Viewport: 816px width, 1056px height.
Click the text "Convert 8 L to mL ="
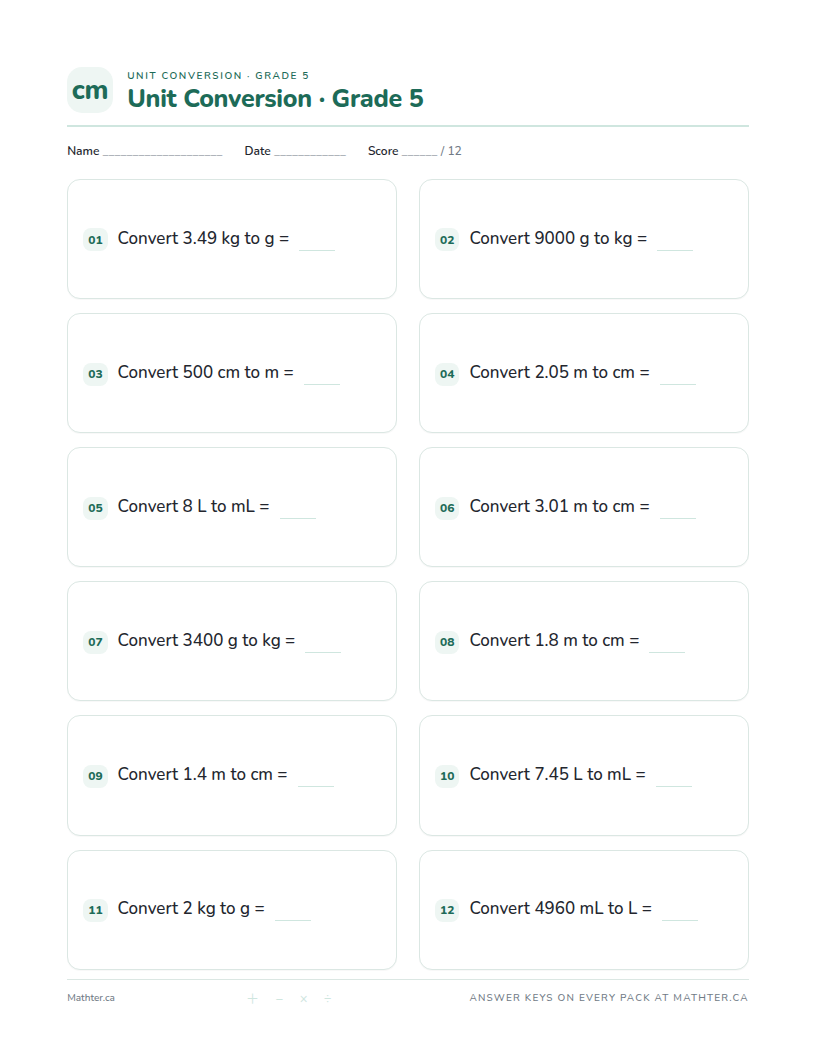pyautogui.click(x=193, y=506)
